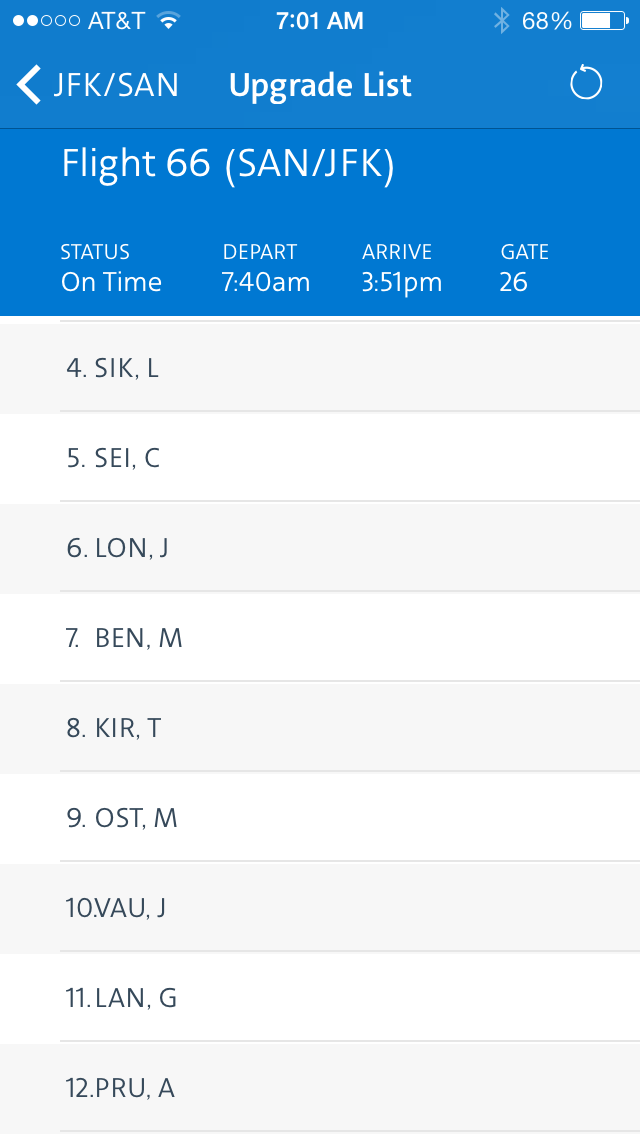Screen dimensions: 640x1136
Task: Open row 6. LON, J
Action: (320, 548)
